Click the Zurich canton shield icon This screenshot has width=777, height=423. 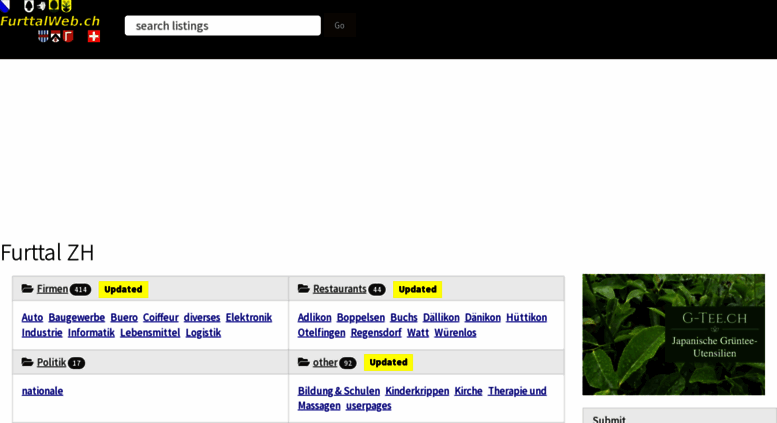tap(5, 5)
